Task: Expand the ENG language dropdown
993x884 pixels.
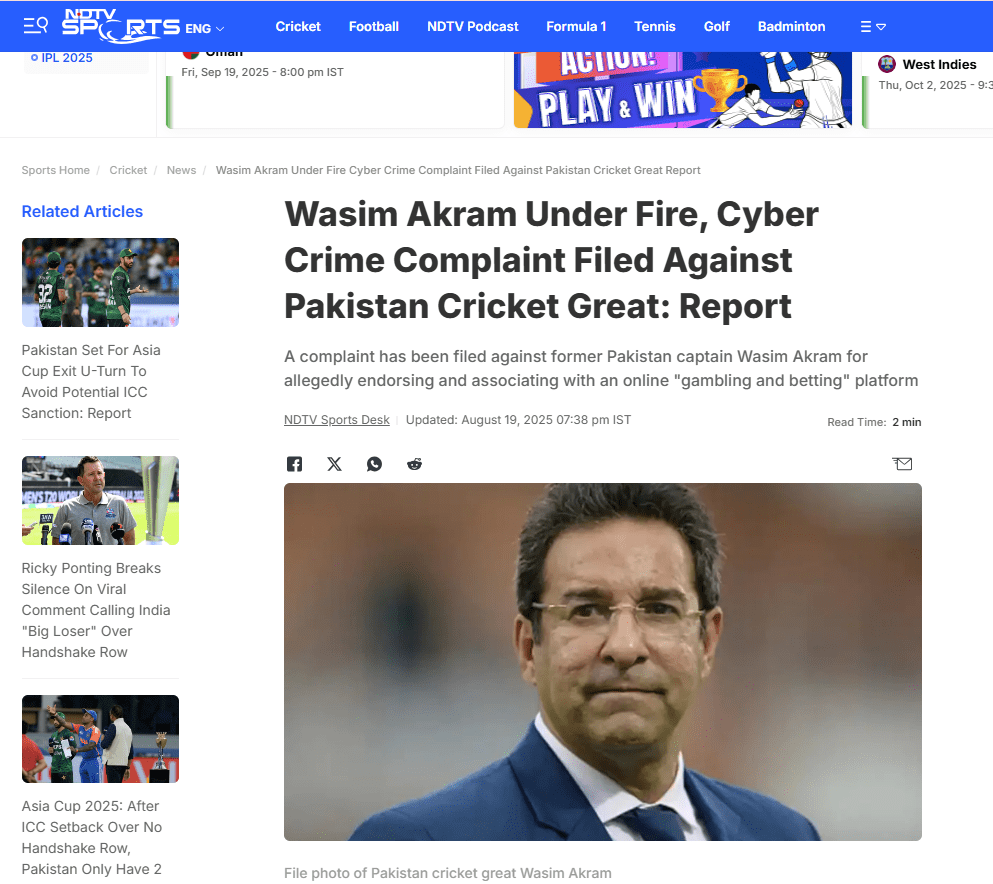Action: [205, 28]
